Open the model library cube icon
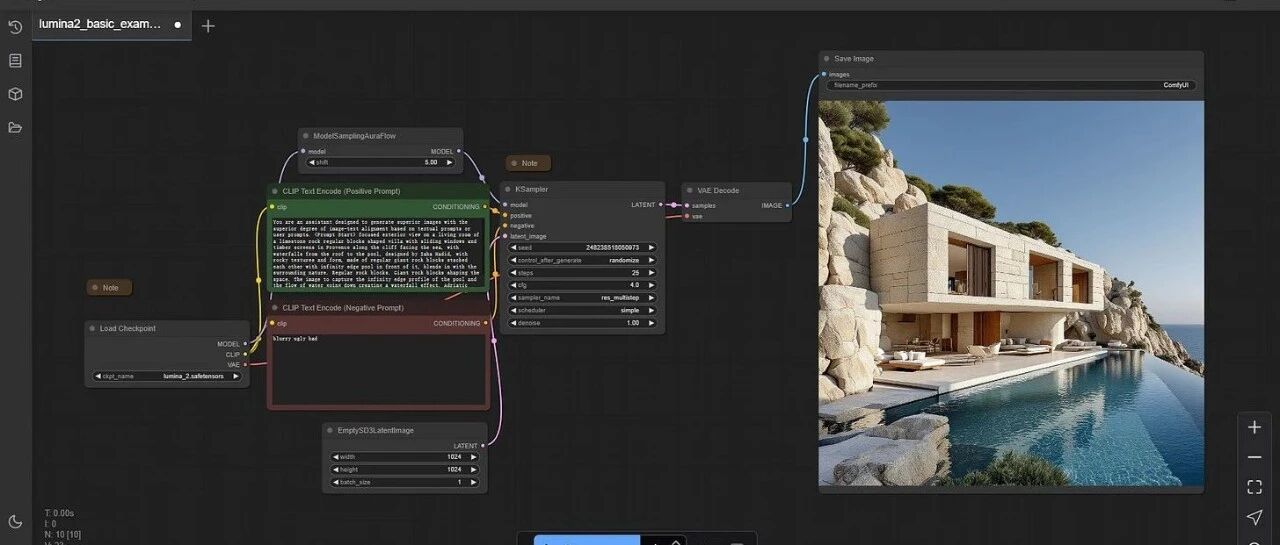The width and height of the screenshot is (1280, 545). 15,94
